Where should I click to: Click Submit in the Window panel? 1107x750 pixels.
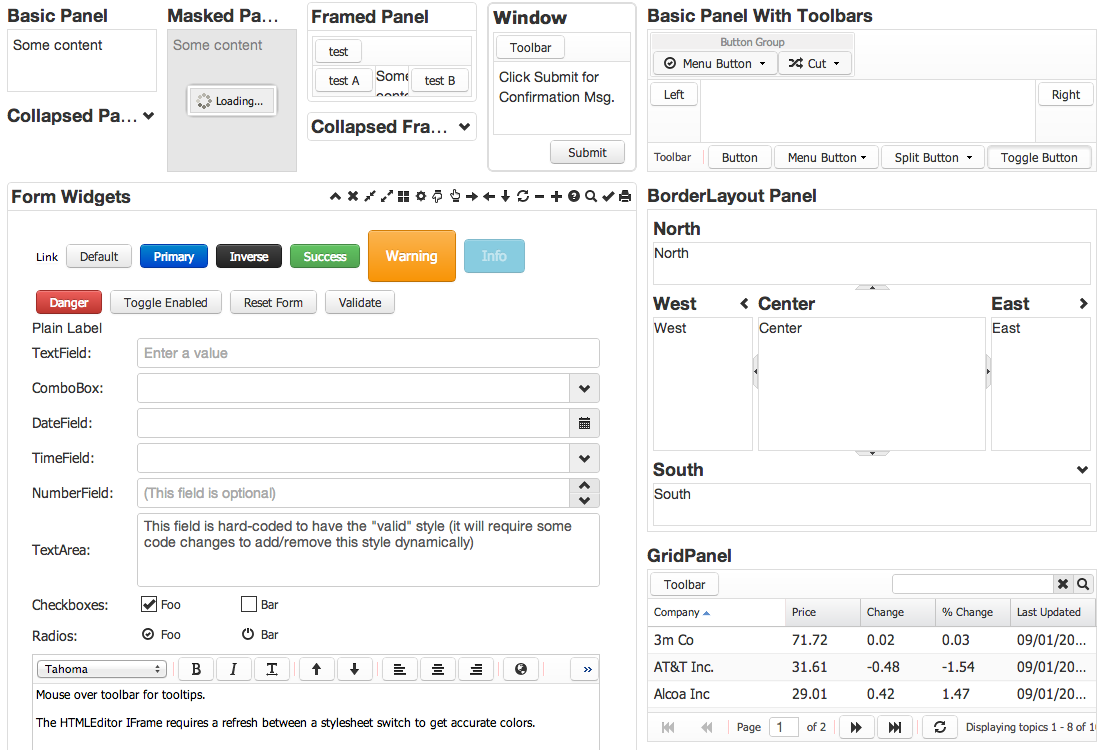point(586,152)
